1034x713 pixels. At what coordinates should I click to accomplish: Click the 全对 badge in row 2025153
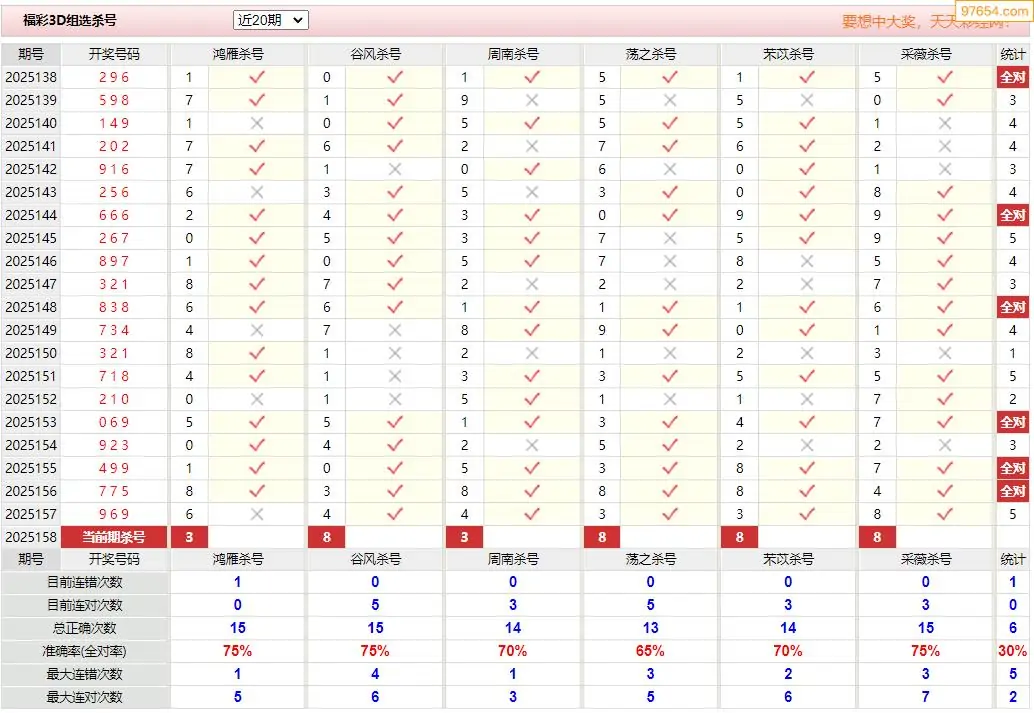1013,422
